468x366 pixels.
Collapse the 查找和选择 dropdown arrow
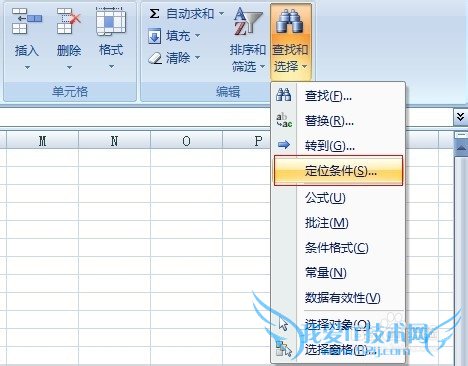click(304, 66)
